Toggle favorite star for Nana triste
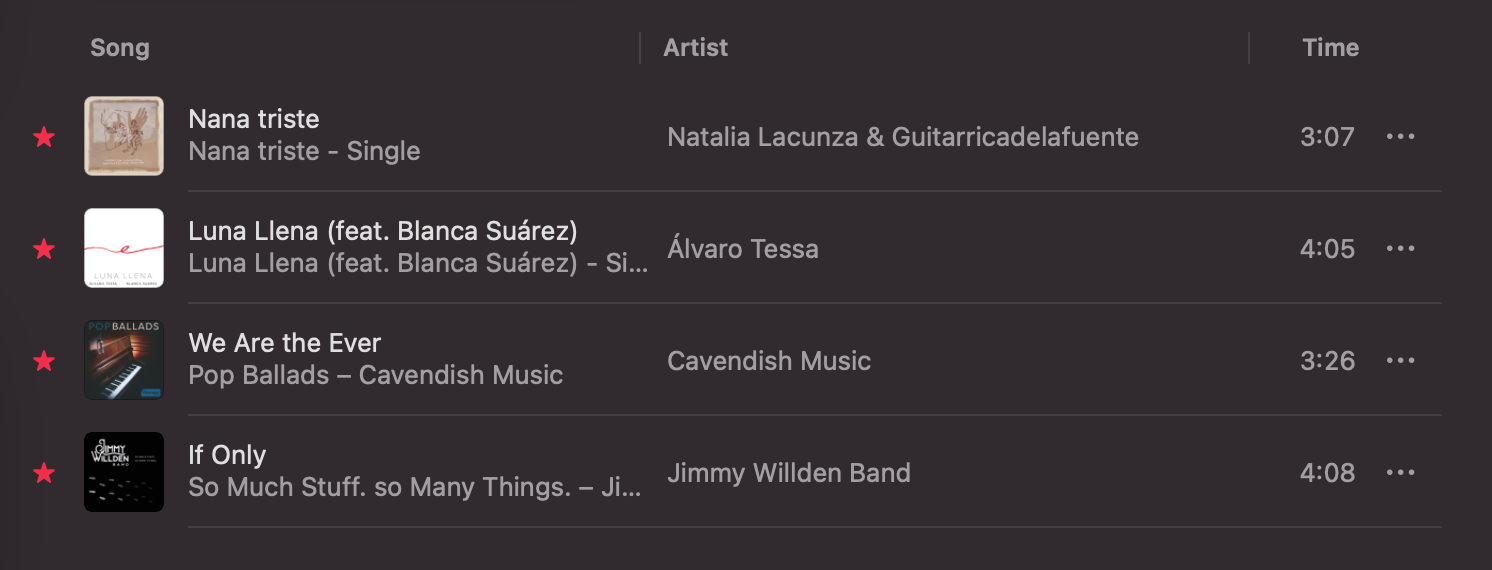 tap(44, 137)
